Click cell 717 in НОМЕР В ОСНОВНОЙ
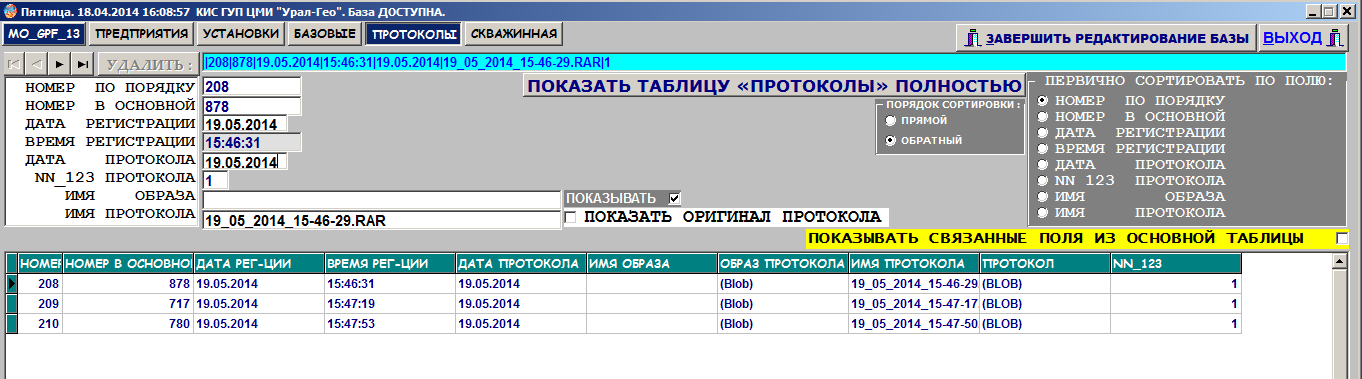 tap(128, 304)
